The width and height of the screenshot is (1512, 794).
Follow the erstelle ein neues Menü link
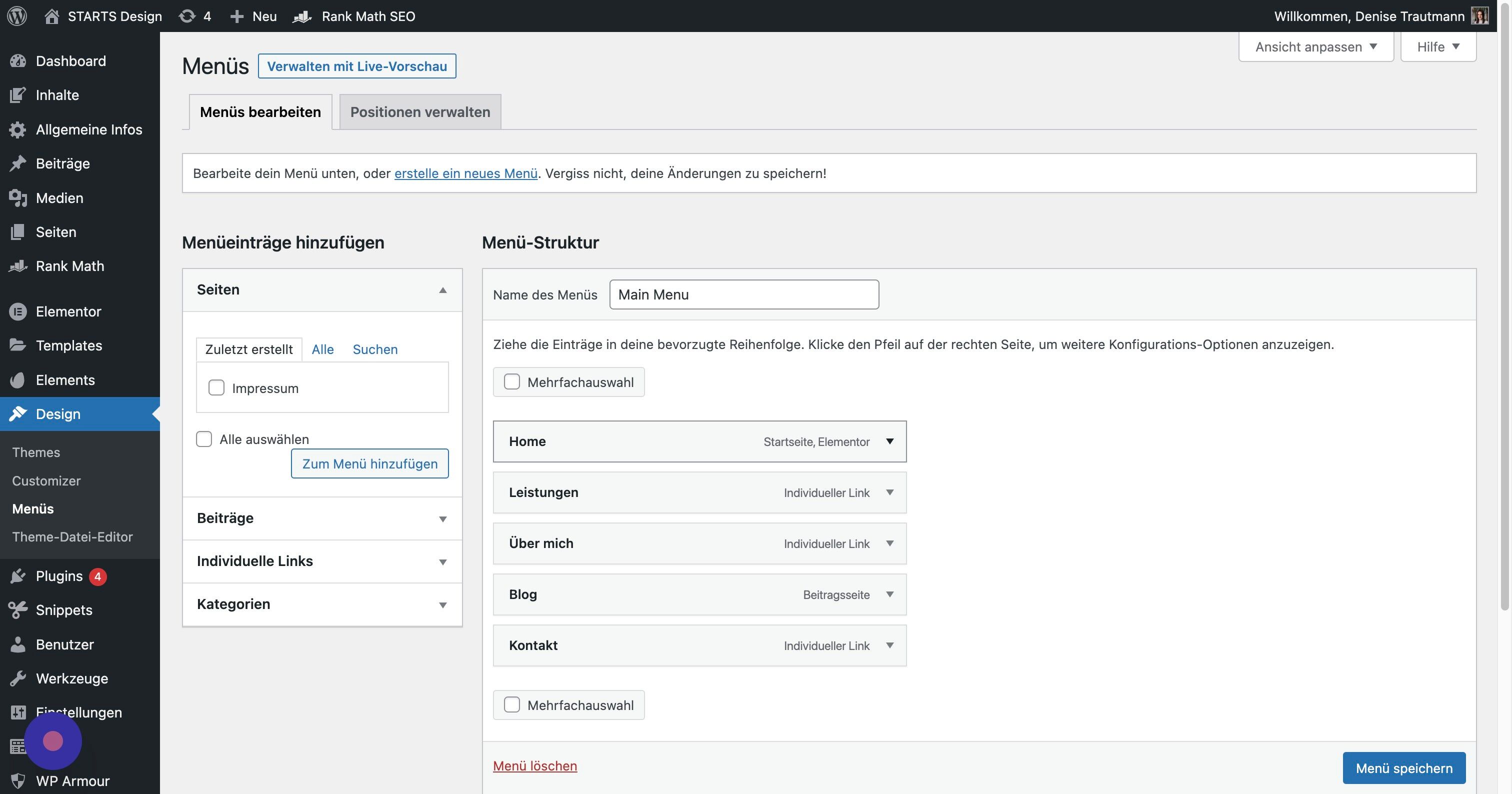pos(466,173)
